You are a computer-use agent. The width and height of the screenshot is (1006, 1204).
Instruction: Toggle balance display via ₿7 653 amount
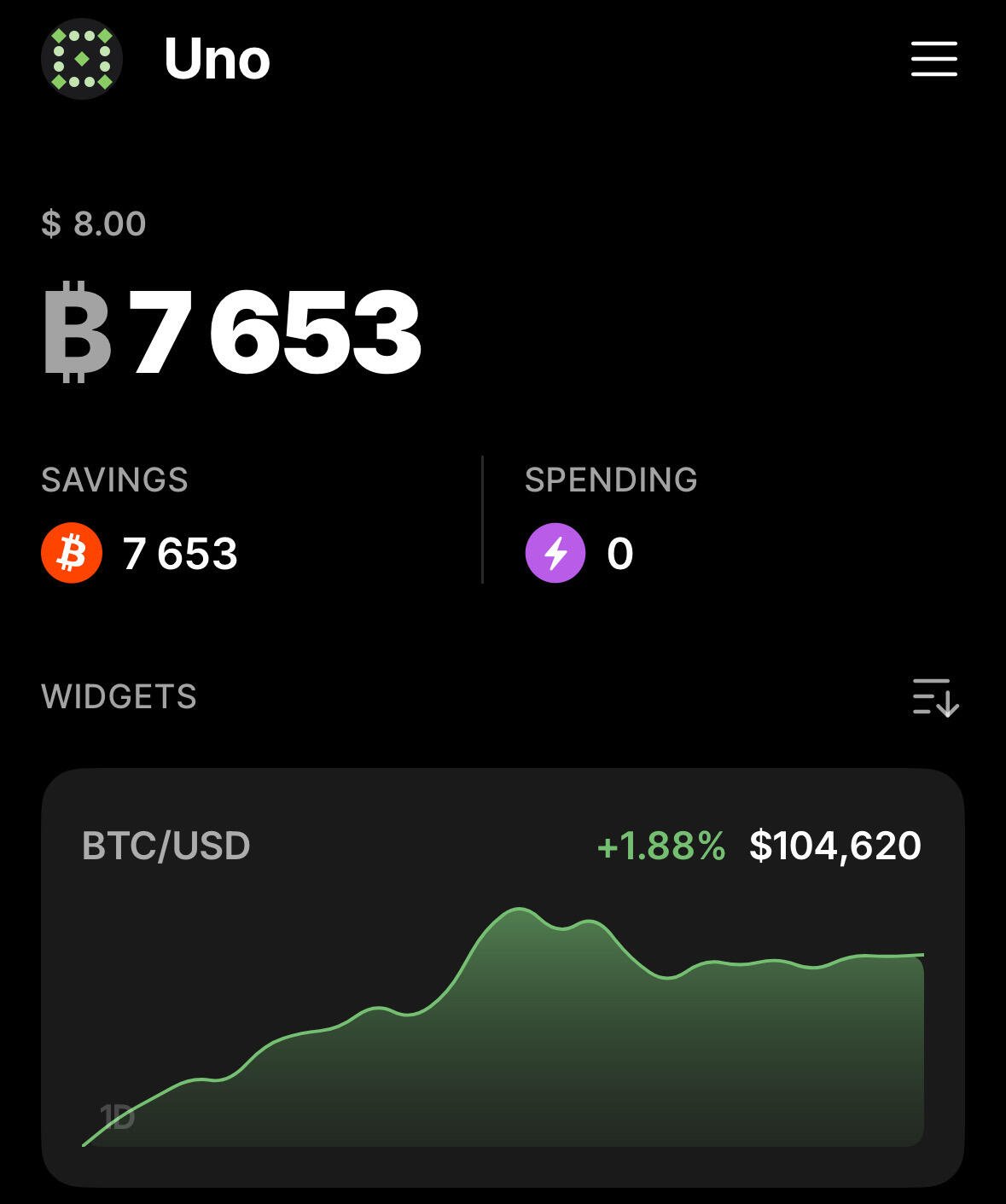click(x=232, y=331)
